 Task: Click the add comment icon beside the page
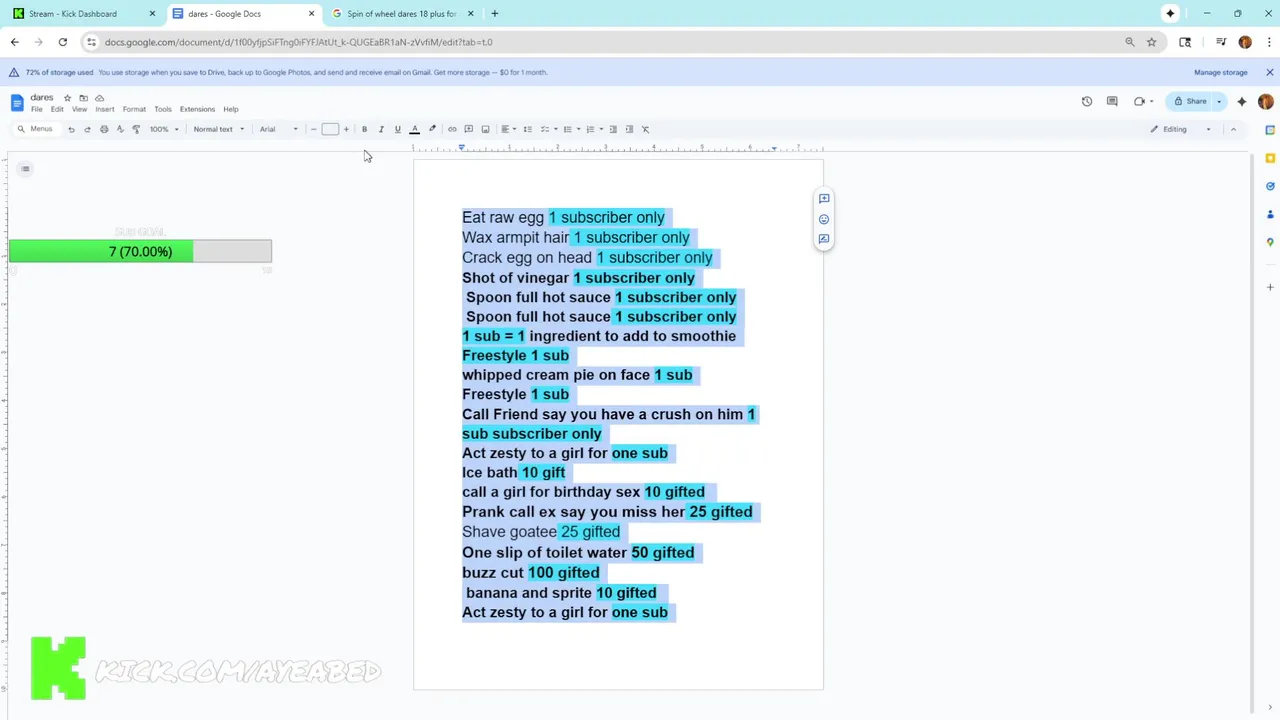(824, 198)
